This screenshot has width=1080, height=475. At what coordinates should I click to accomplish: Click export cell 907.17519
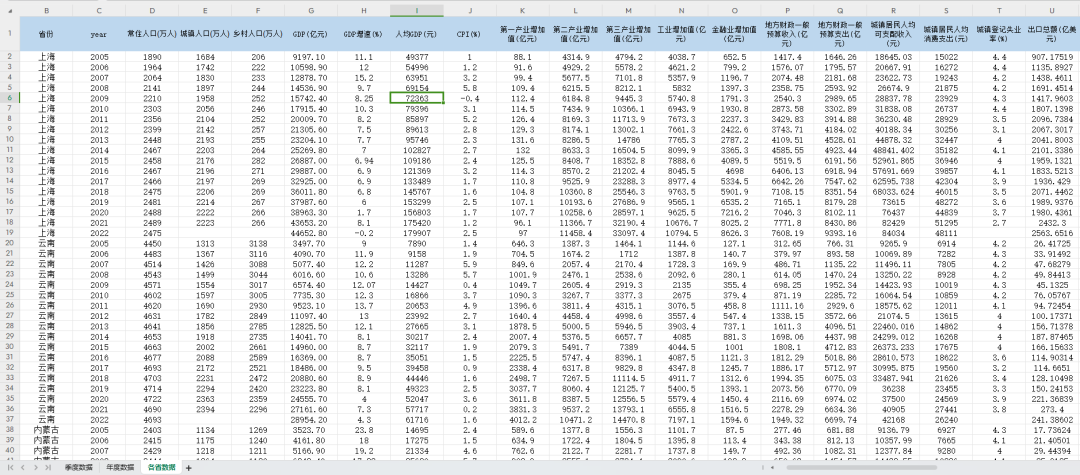[1052, 56]
